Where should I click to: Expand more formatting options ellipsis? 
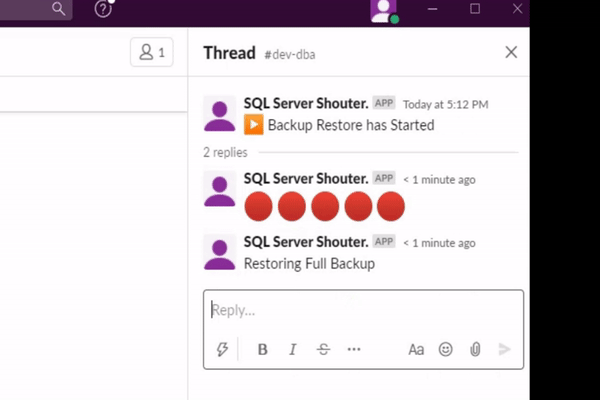point(353,349)
